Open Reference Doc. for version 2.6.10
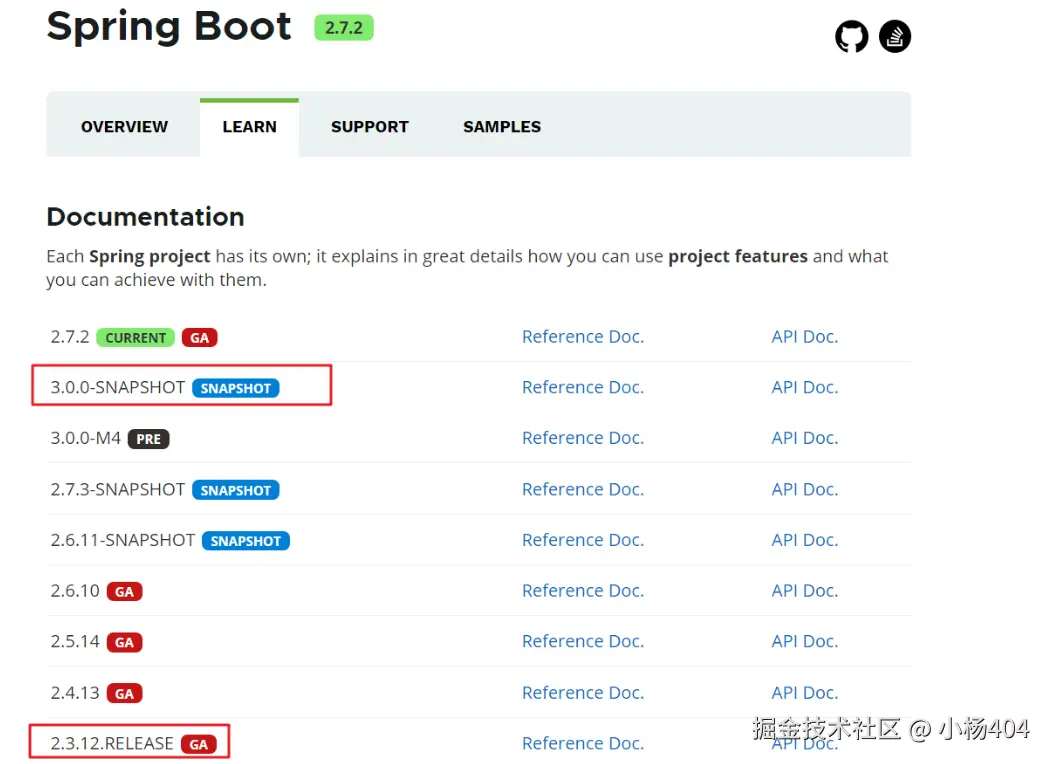Screen dimensions: 1051x764 [582, 590]
